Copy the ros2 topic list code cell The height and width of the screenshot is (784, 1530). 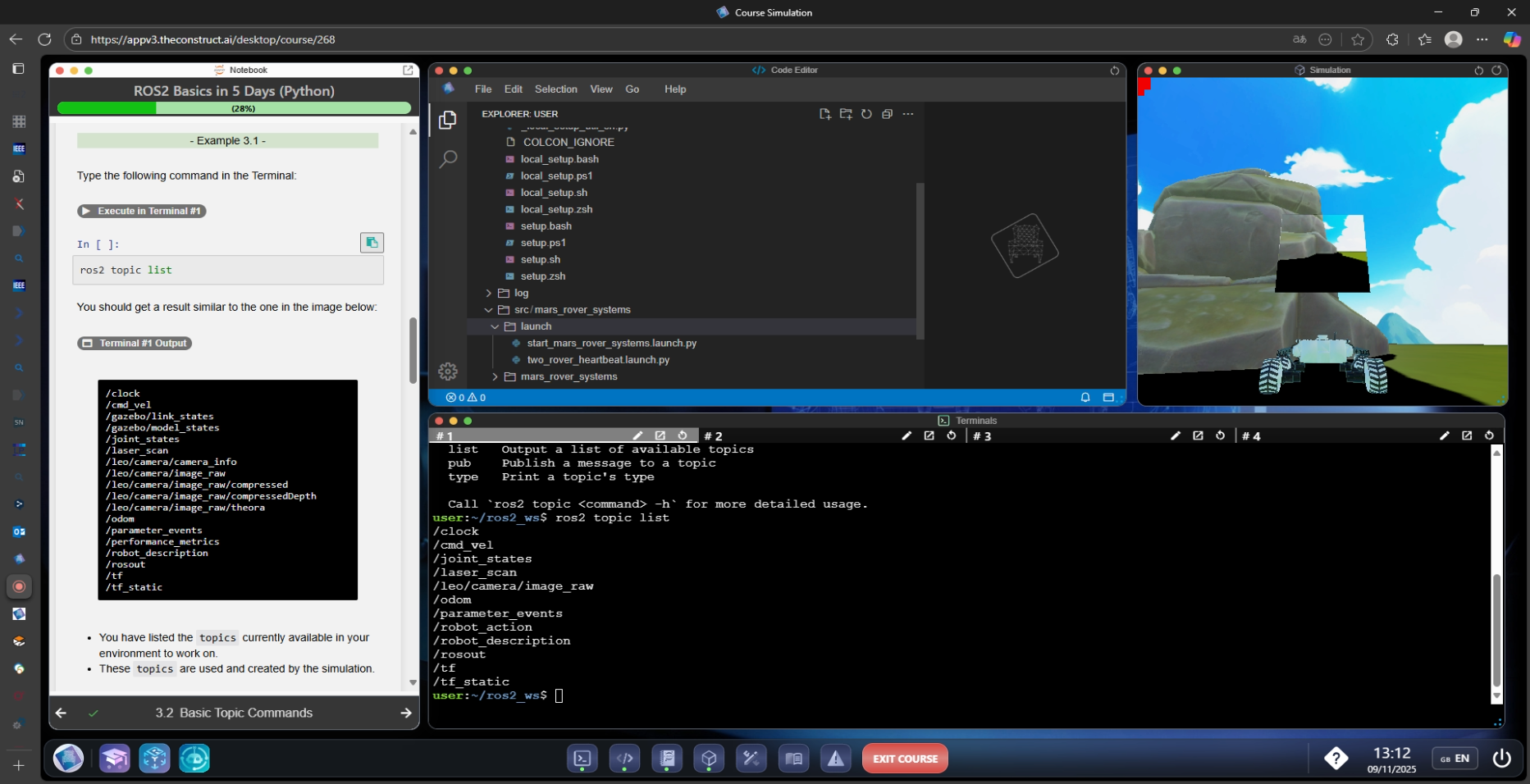372,243
